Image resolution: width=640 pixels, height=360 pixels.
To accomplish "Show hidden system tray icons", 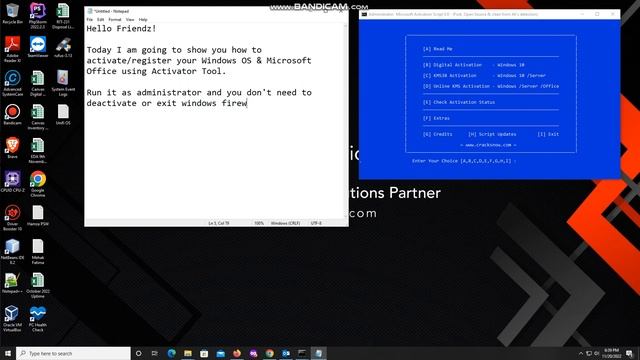I will (581, 353).
